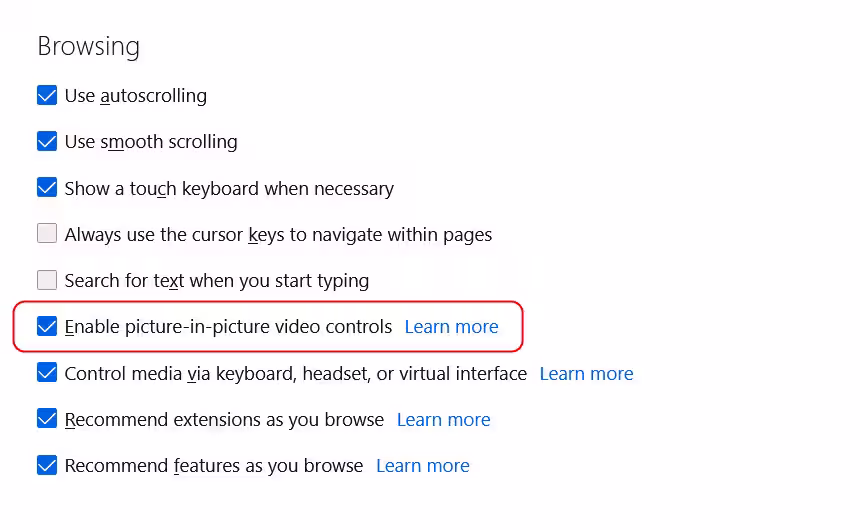
Task: Untick the Recommend features checkbox
Action: [47, 465]
